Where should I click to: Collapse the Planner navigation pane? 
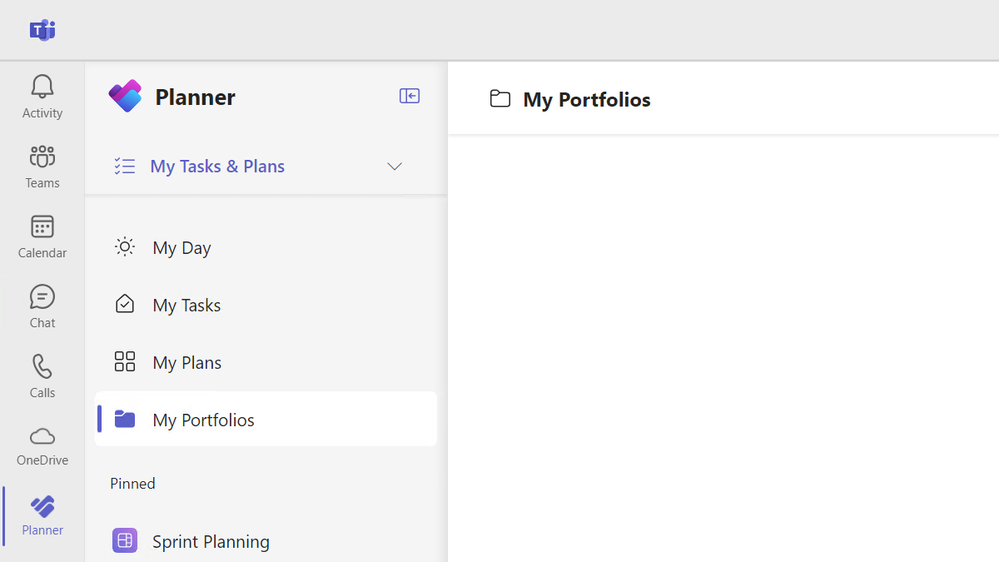point(409,96)
